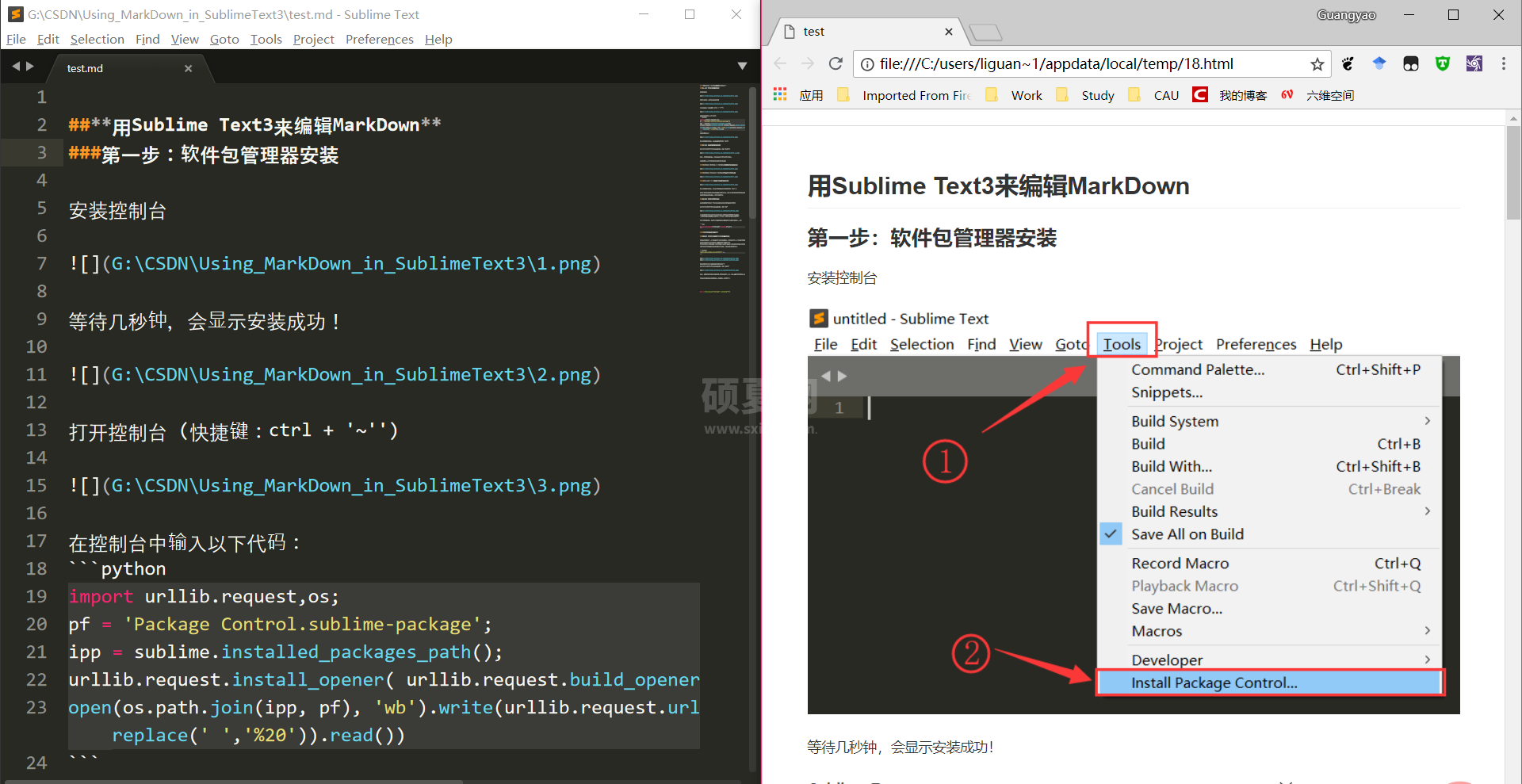Click the Chrome forward navigation arrow

point(808,63)
